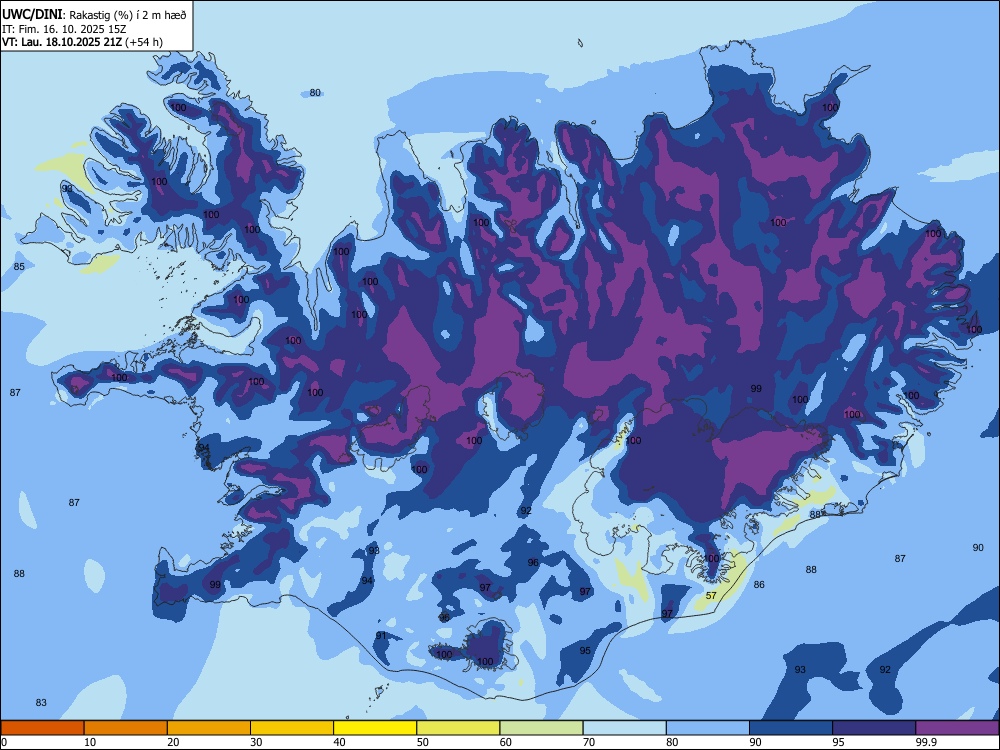Click the 30–40 golden yellow legend swatch
The height and width of the screenshot is (750, 1000).
[292, 728]
